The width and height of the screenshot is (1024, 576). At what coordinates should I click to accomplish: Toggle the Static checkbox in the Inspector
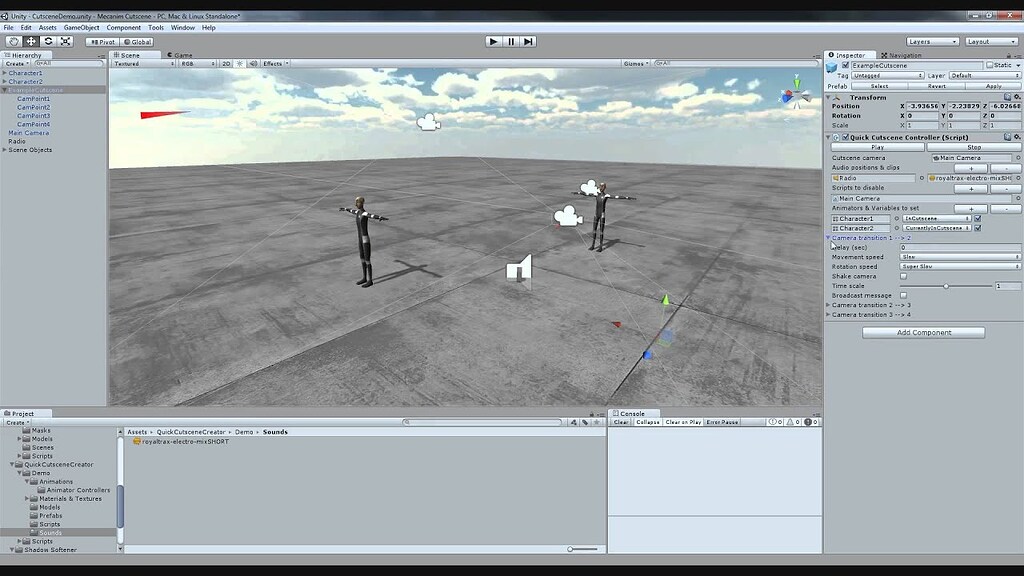[990, 65]
